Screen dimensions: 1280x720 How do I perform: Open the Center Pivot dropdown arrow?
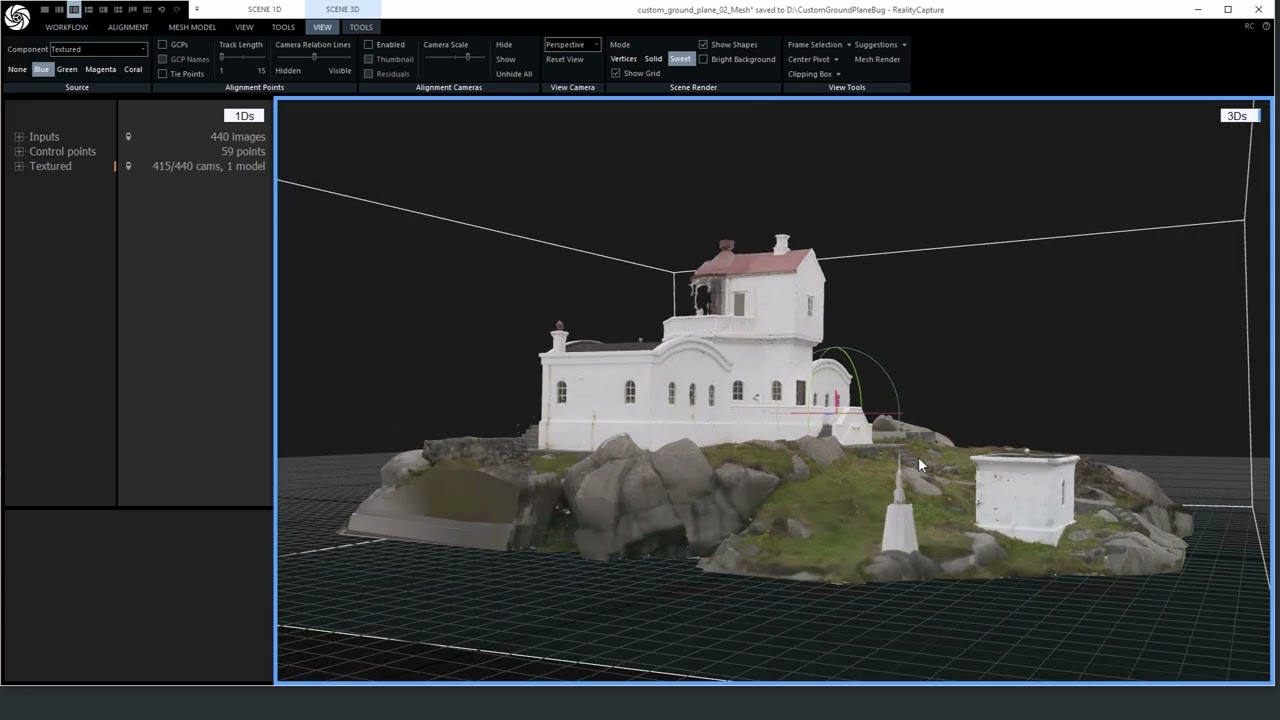tap(836, 59)
